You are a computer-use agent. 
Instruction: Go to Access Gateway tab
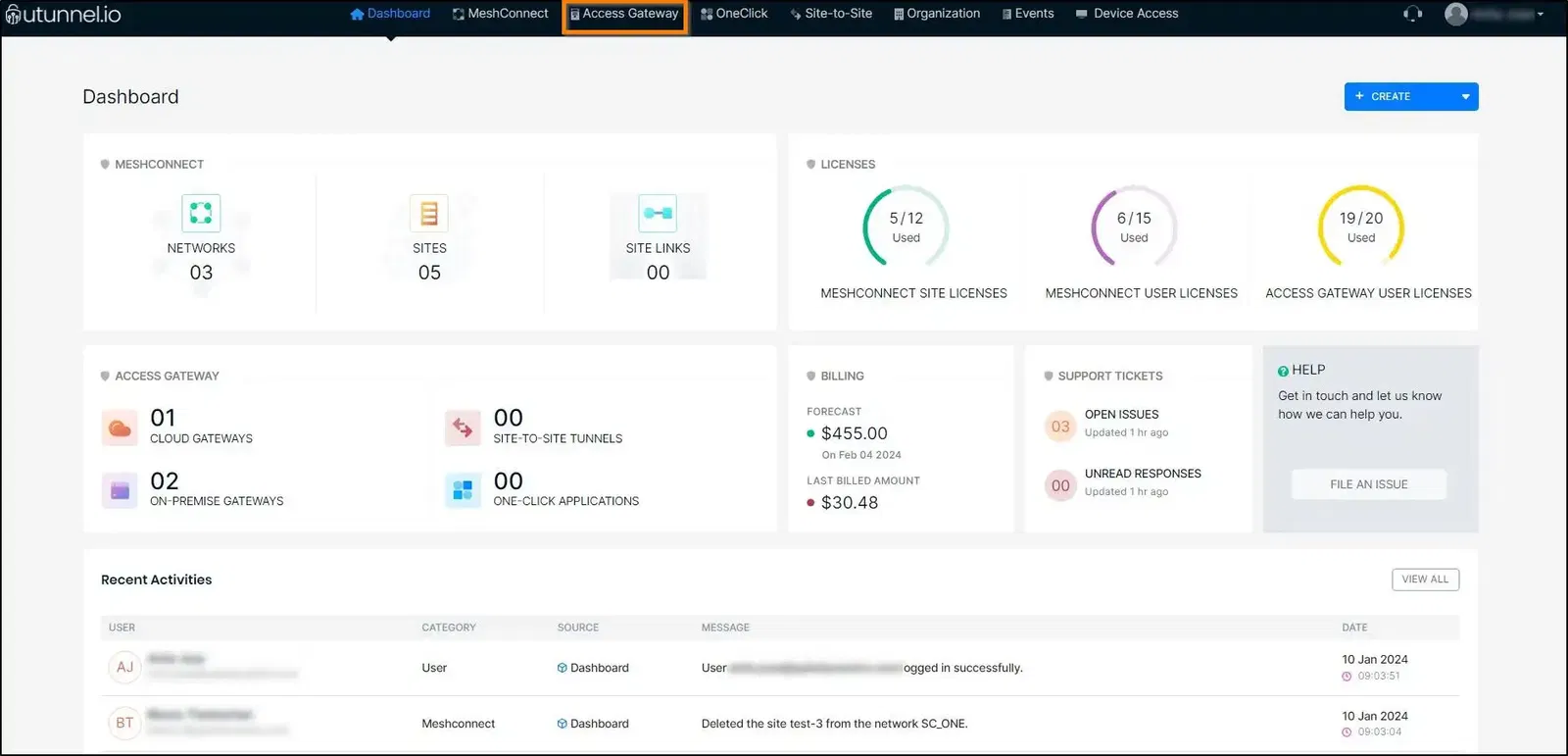coord(624,14)
